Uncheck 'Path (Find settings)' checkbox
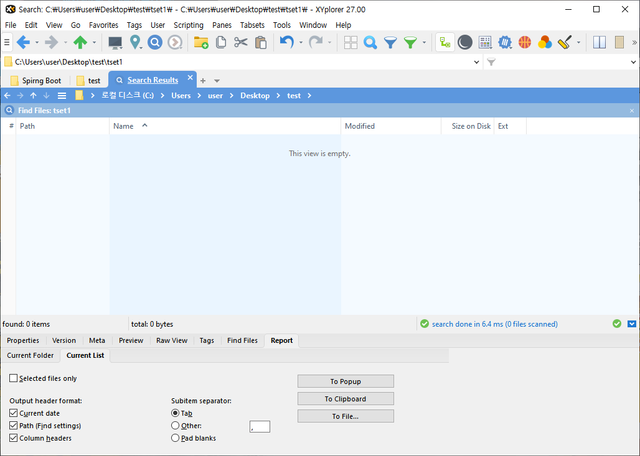Screen dimensions: 640x456 pyautogui.click(x=13, y=425)
